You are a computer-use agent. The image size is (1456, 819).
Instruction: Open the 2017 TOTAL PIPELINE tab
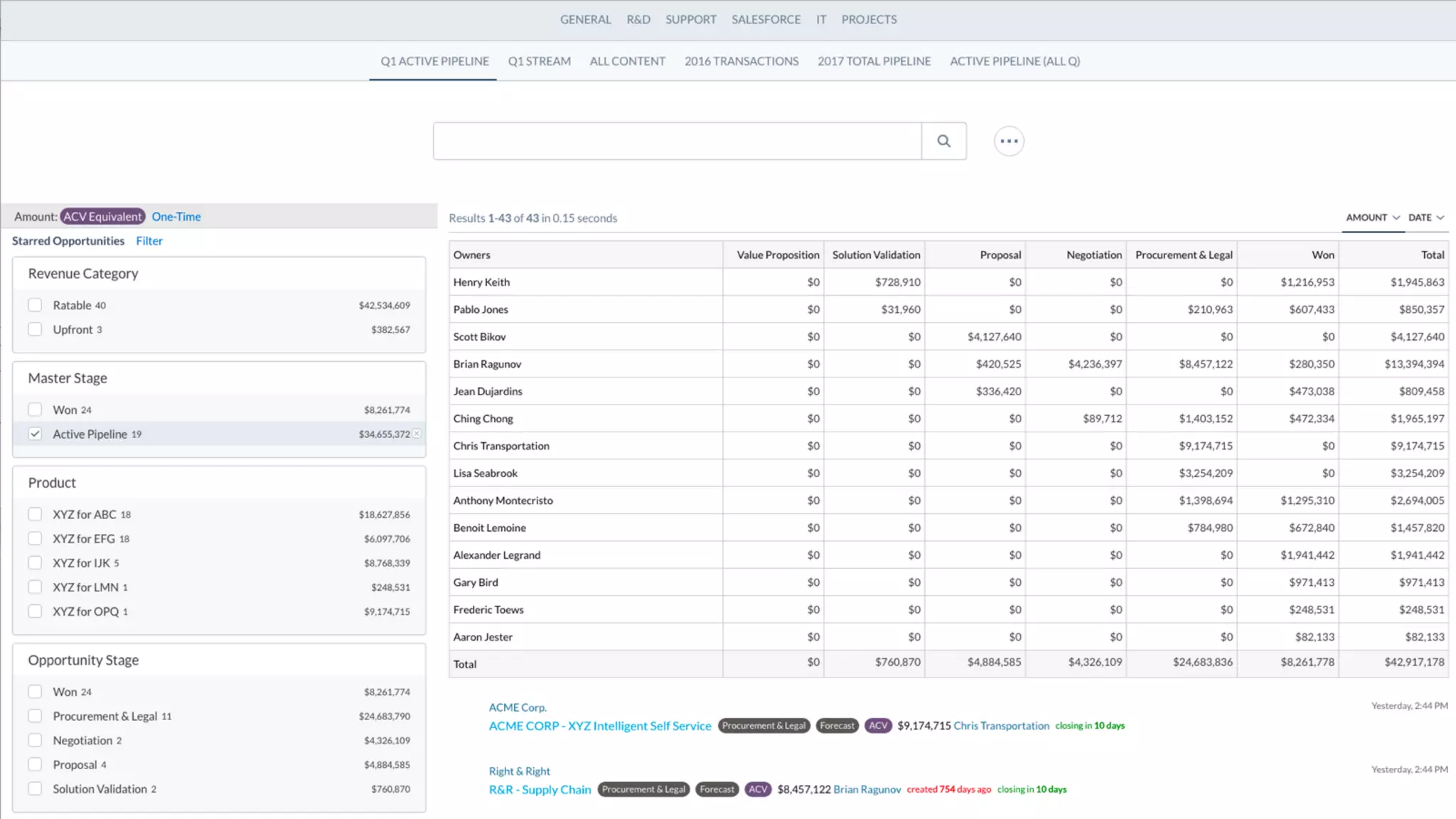pos(874,61)
